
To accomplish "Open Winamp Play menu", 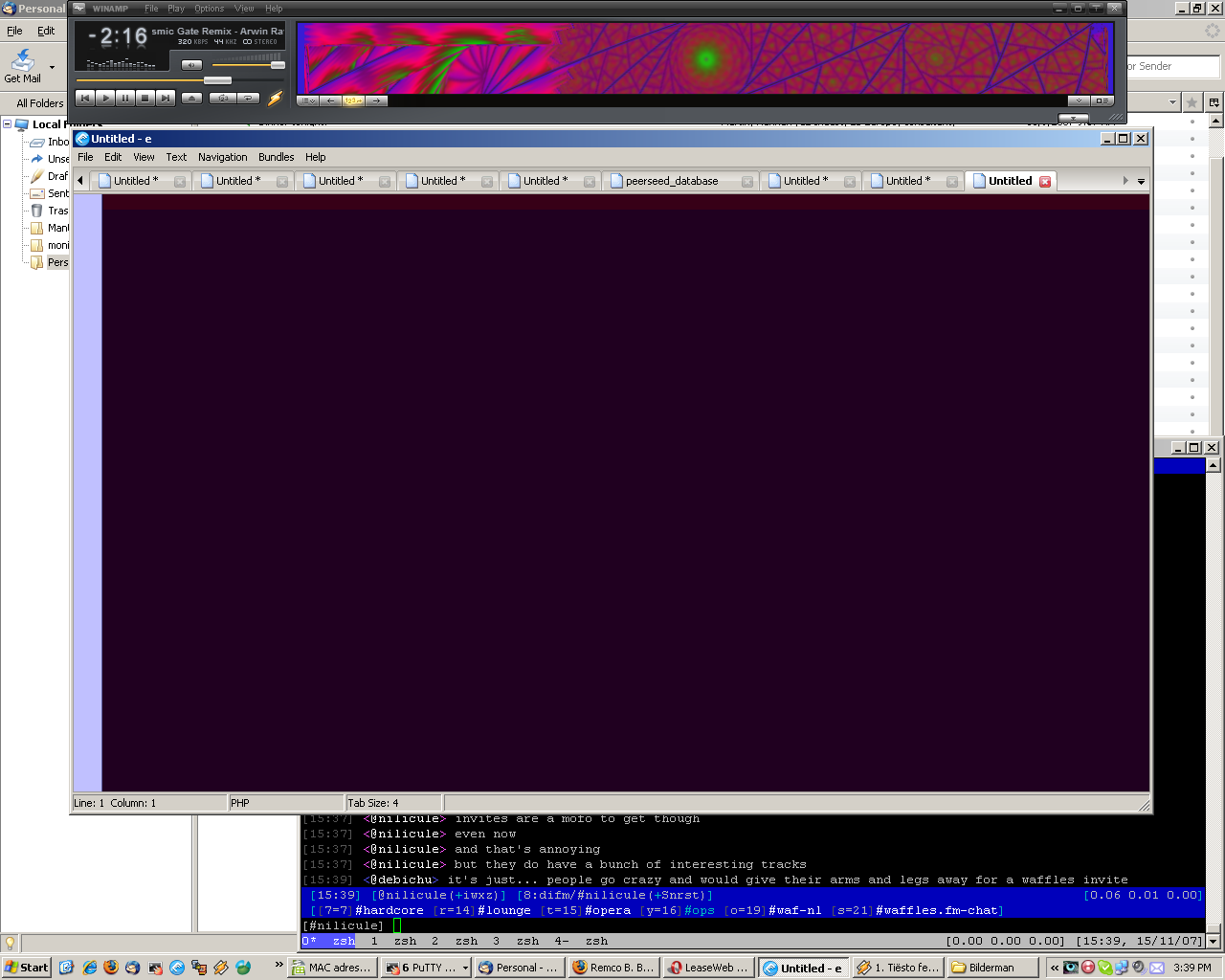I will pyautogui.click(x=176, y=9).
